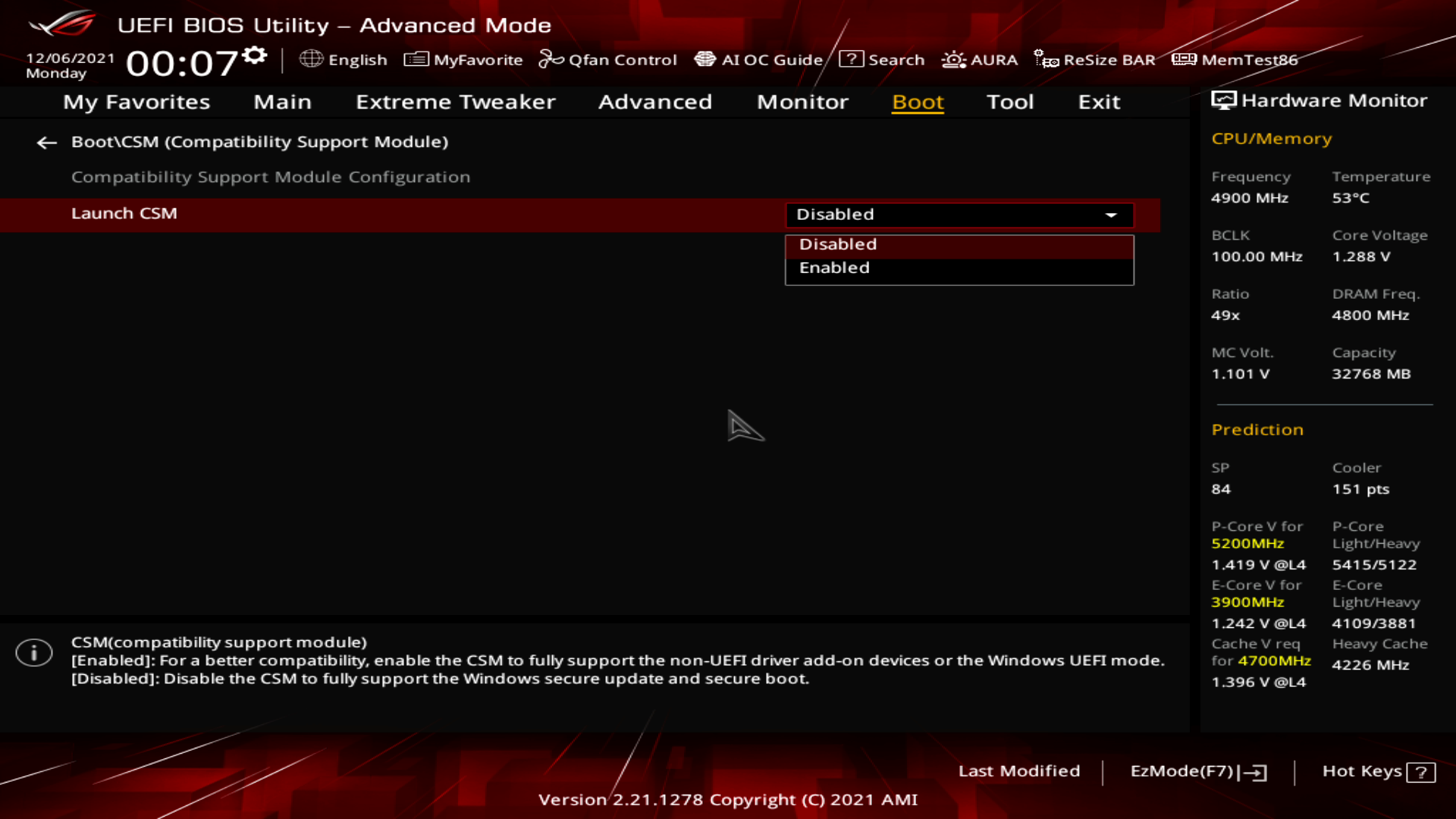Select Disabled option in dropdown list
Image resolution: width=1456 pixels, height=819 pixels.
tap(838, 244)
